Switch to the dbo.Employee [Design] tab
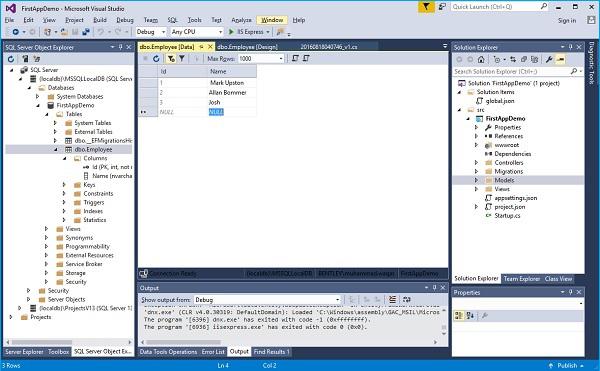The height and width of the screenshot is (371, 600). pyautogui.click(x=247, y=47)
